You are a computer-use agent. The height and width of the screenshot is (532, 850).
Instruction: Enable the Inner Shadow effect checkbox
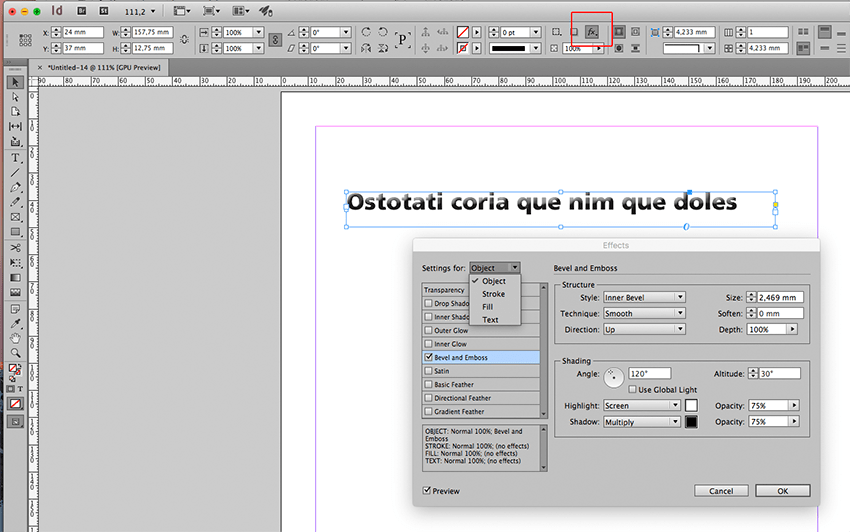[x=429, y=317]
